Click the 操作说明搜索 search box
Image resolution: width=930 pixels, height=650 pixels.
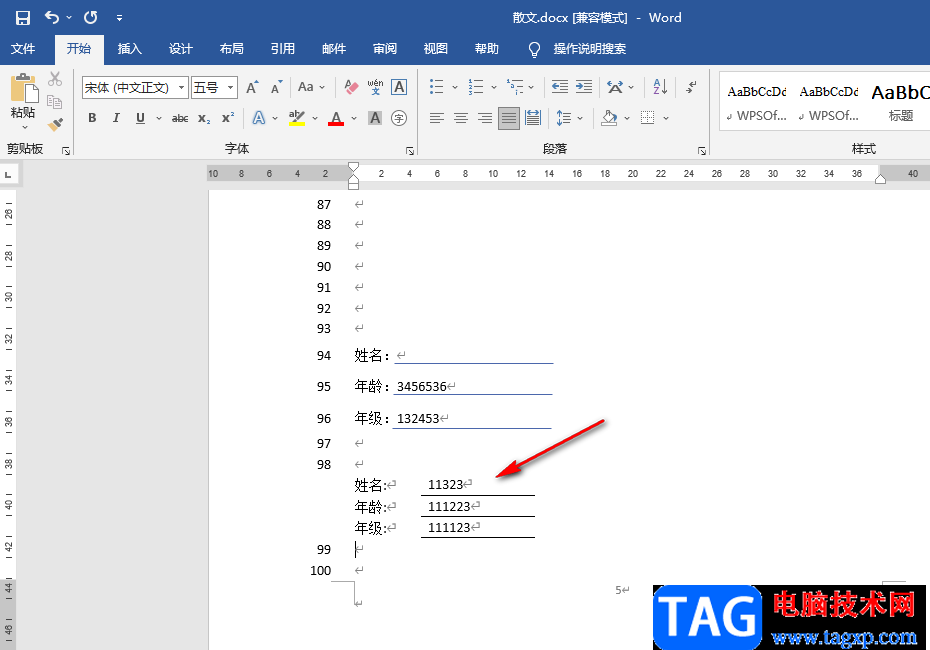point(589,49)
